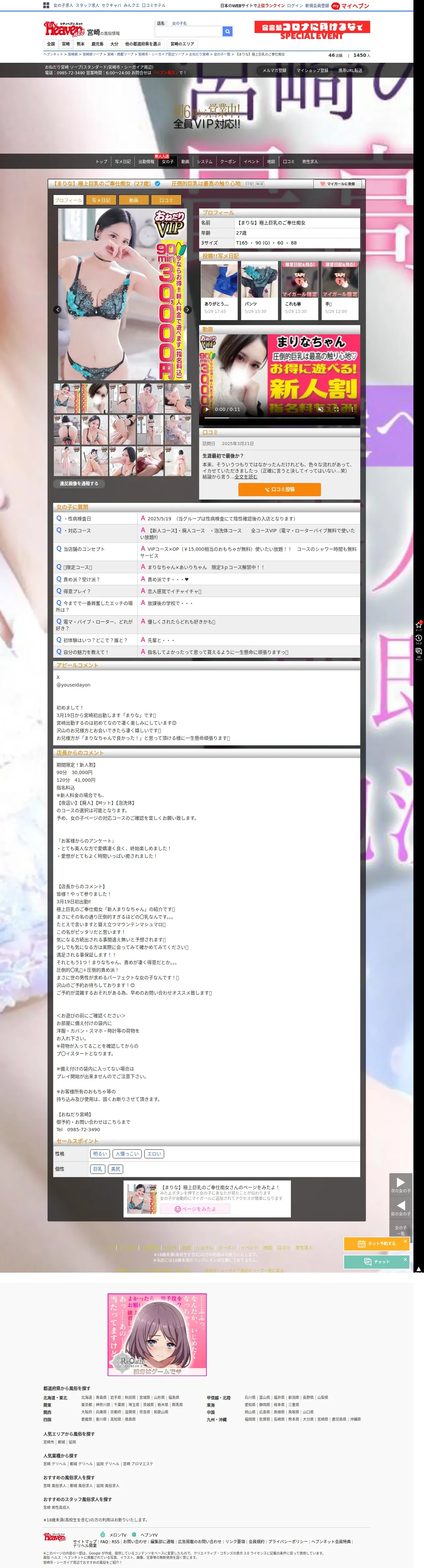424x1568 pixels.
Task: Expand 宮崎のエリア selector
Action: (182, 44)
